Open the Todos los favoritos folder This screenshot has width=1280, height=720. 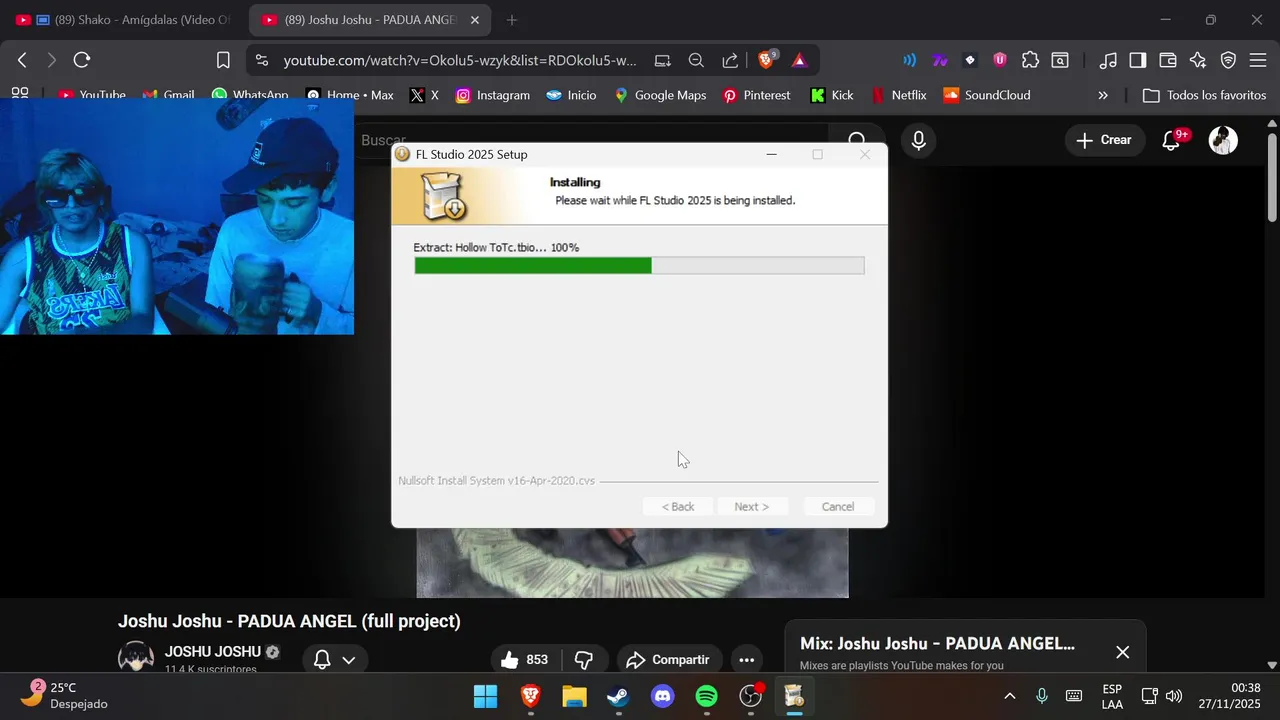click(x=1204, y=95)
